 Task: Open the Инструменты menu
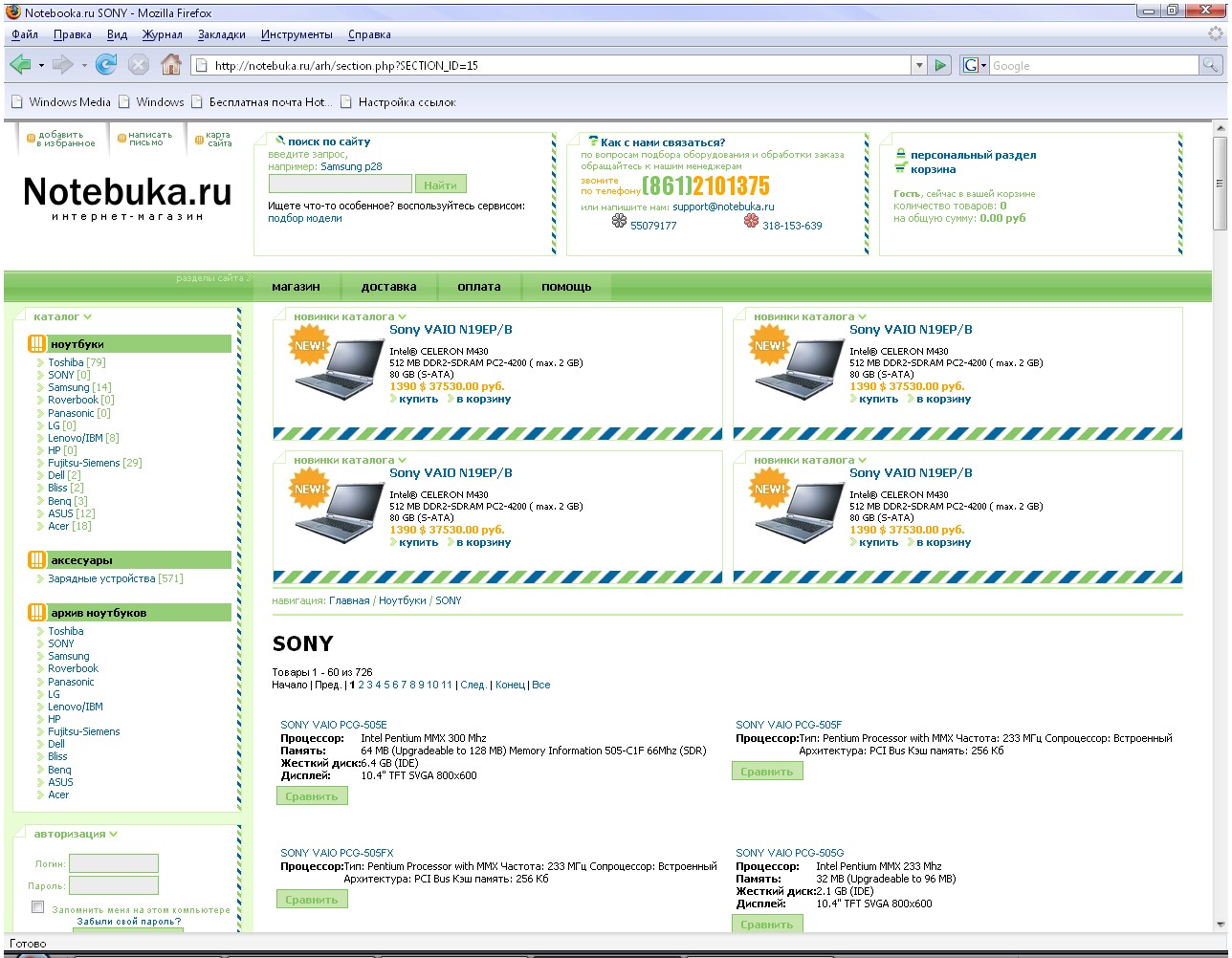297,34
